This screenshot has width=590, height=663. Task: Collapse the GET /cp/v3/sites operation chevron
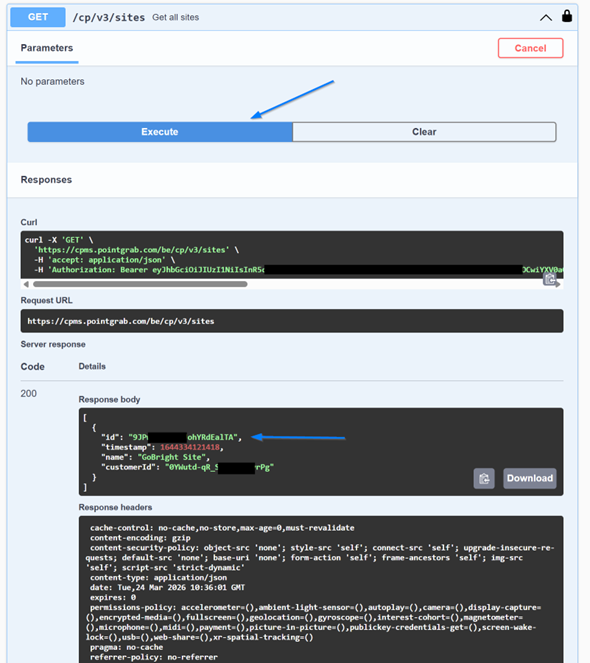tap(546, 17)
